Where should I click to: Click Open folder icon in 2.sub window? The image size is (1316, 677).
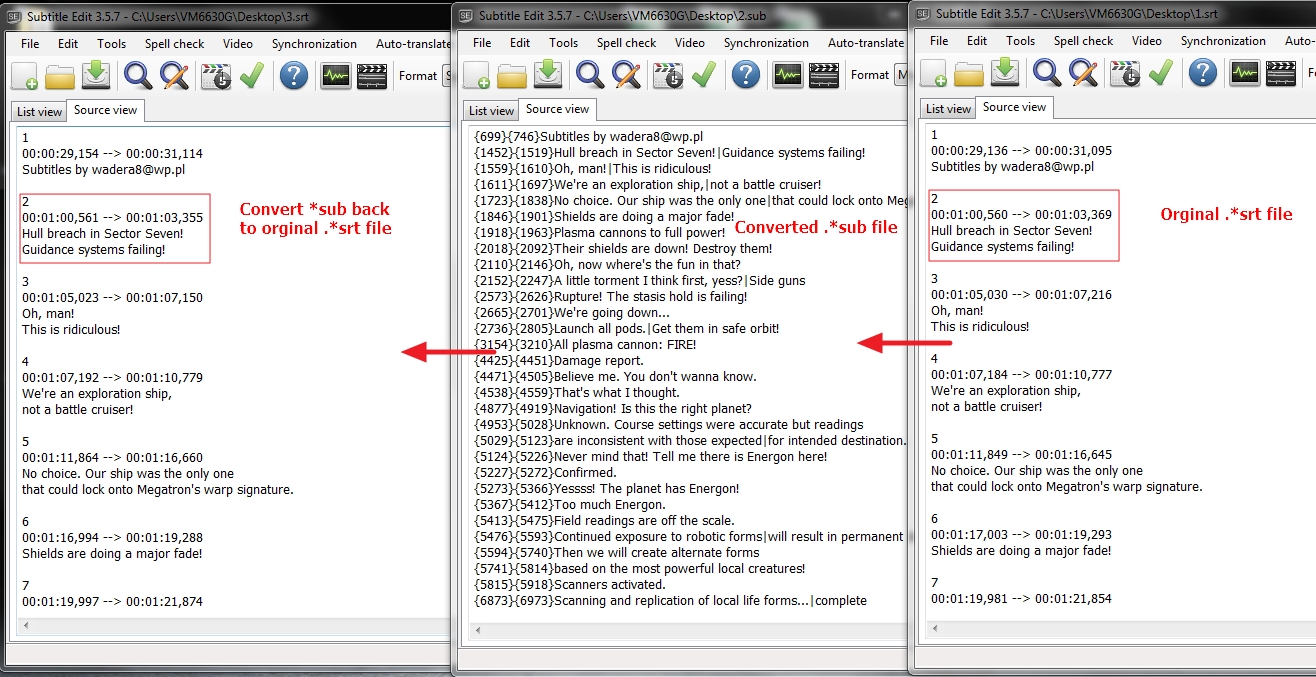pyautogui.click(x=512, y=75)
